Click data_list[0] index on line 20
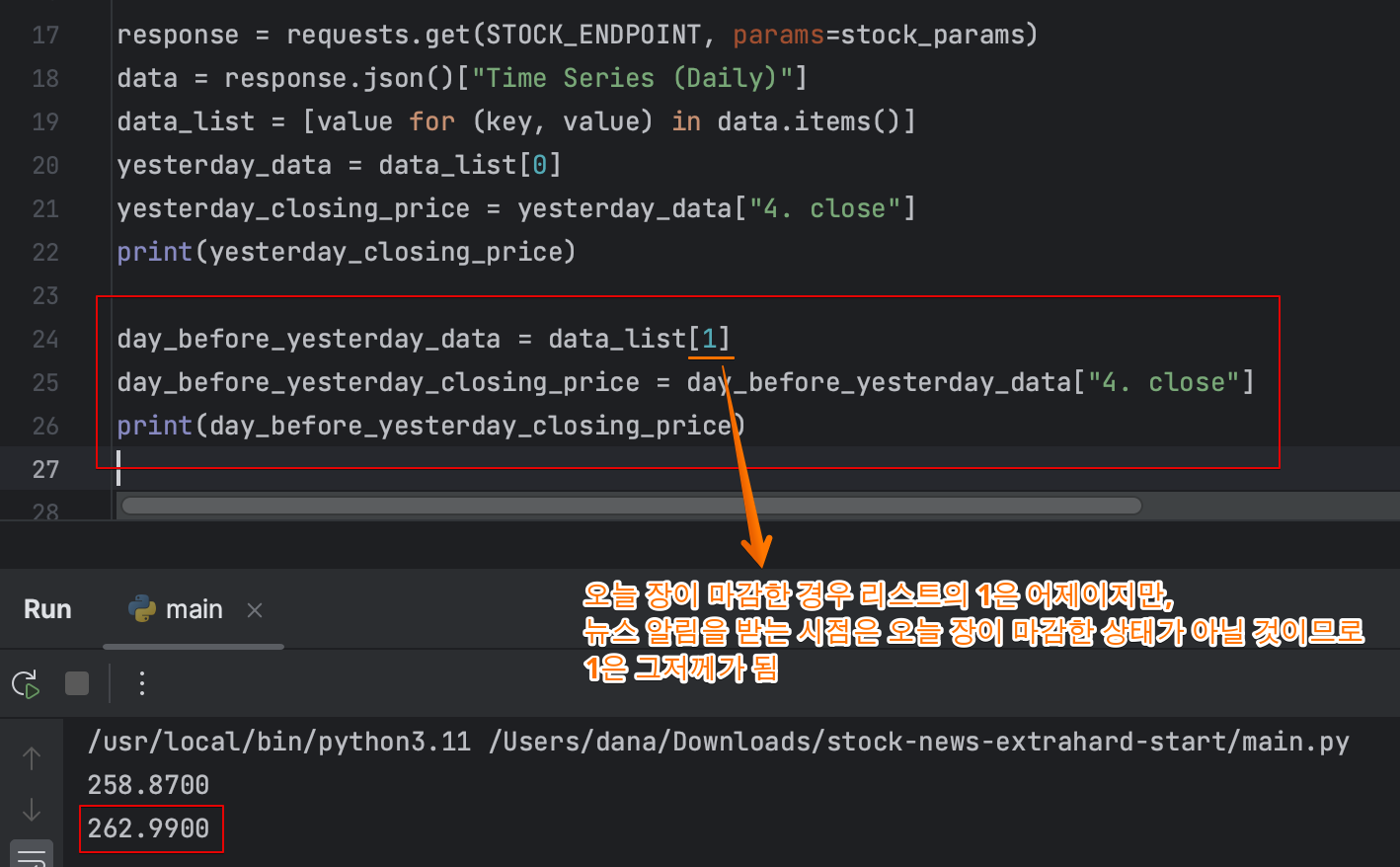 (x=471, y=166)
